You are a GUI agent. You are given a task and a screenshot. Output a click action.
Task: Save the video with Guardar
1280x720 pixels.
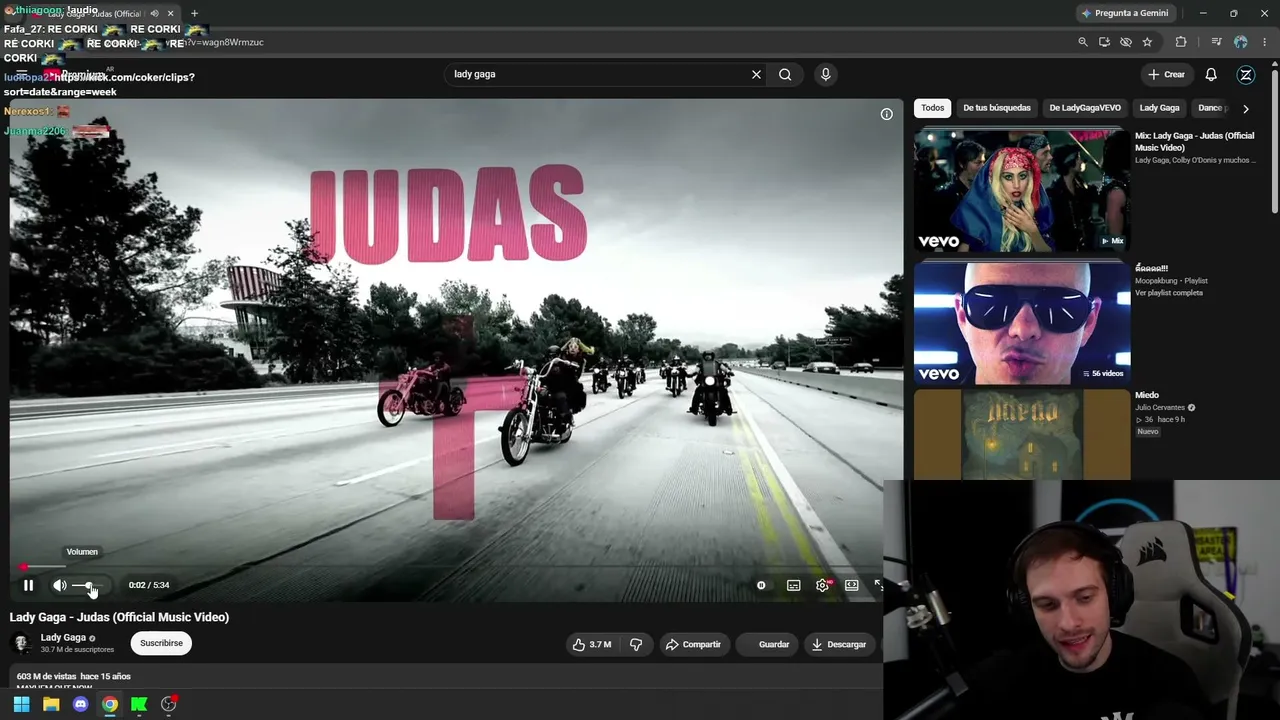pos(766,644)
